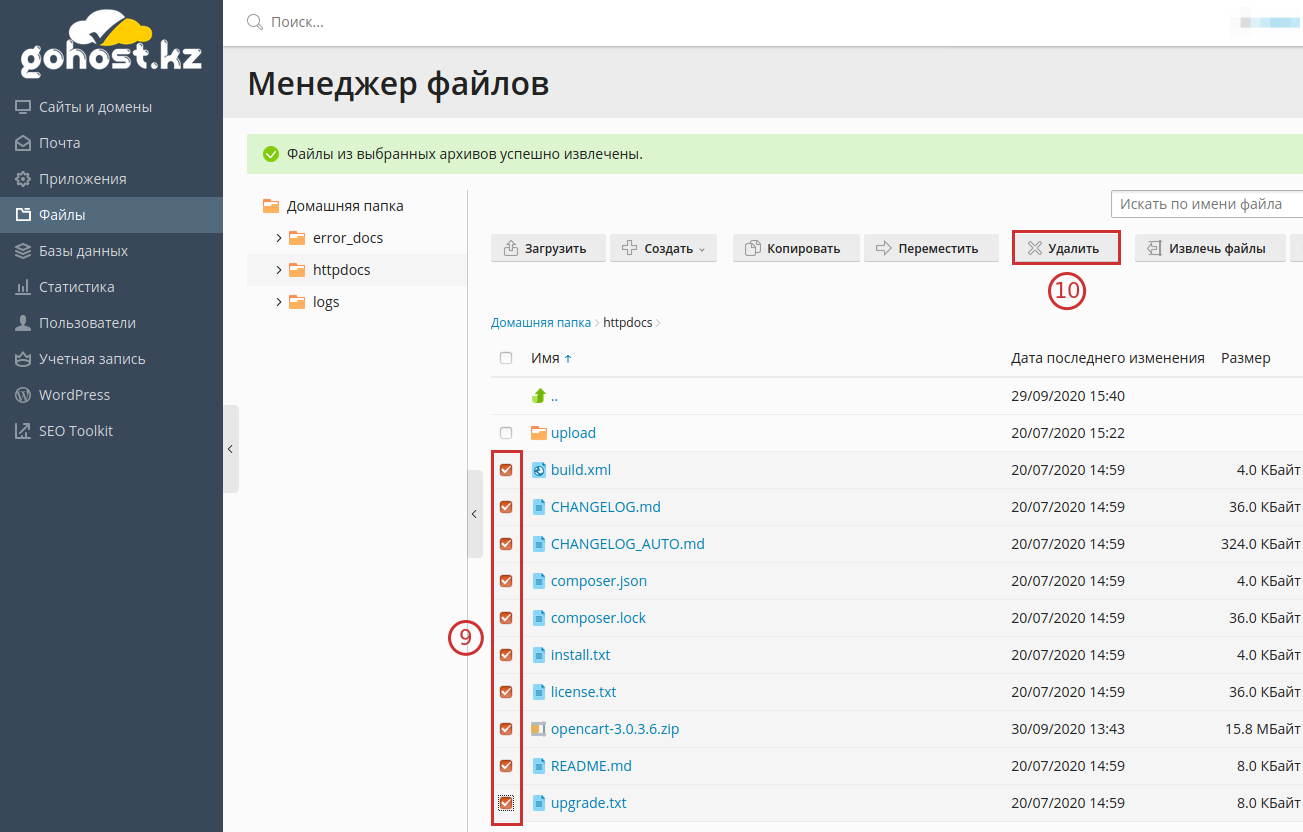The image size is (1303, 832).
Task: Open Учетная запись in sidebar
Action: (111, 359)
